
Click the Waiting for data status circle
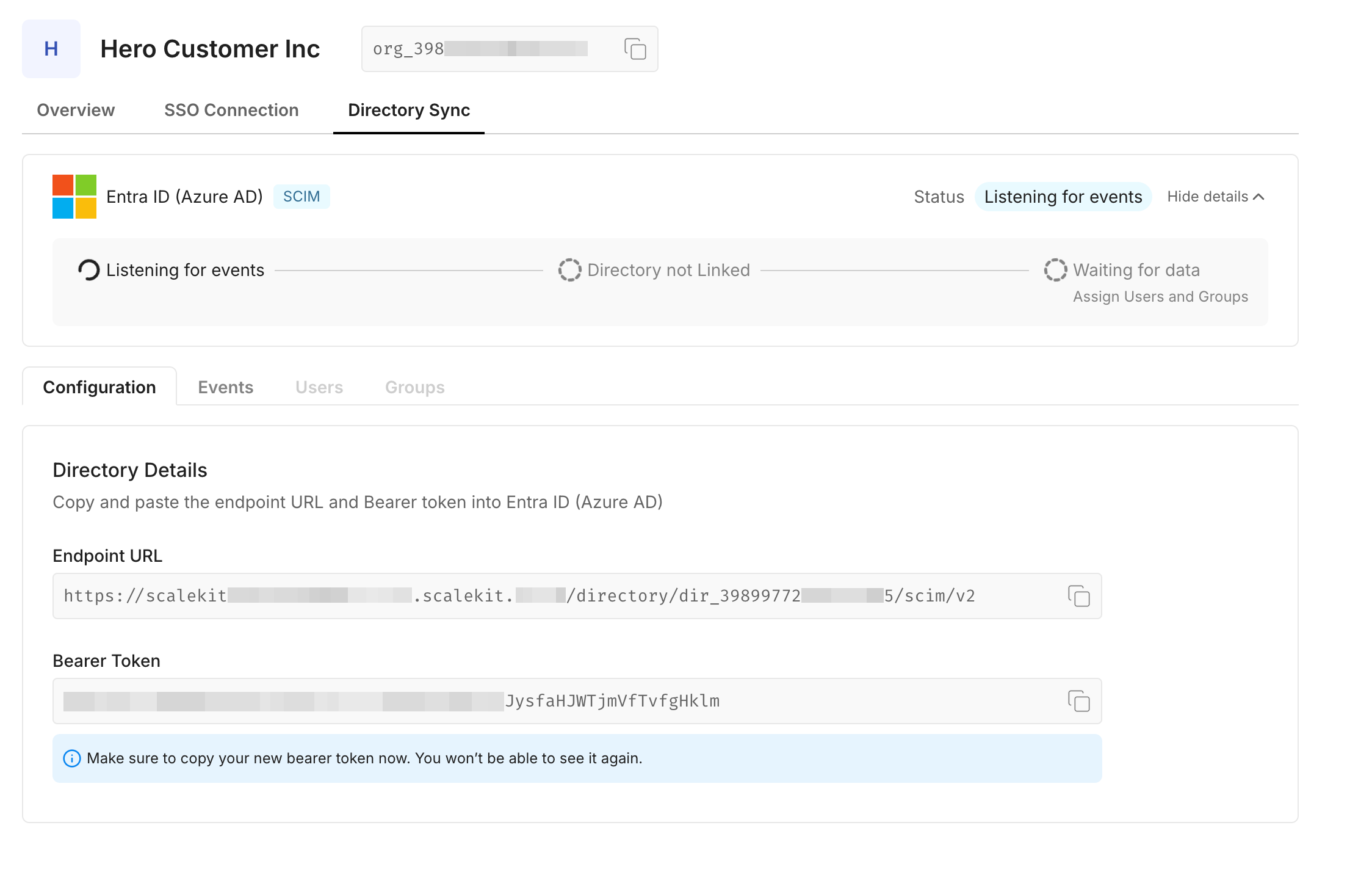pos(1055,269)
